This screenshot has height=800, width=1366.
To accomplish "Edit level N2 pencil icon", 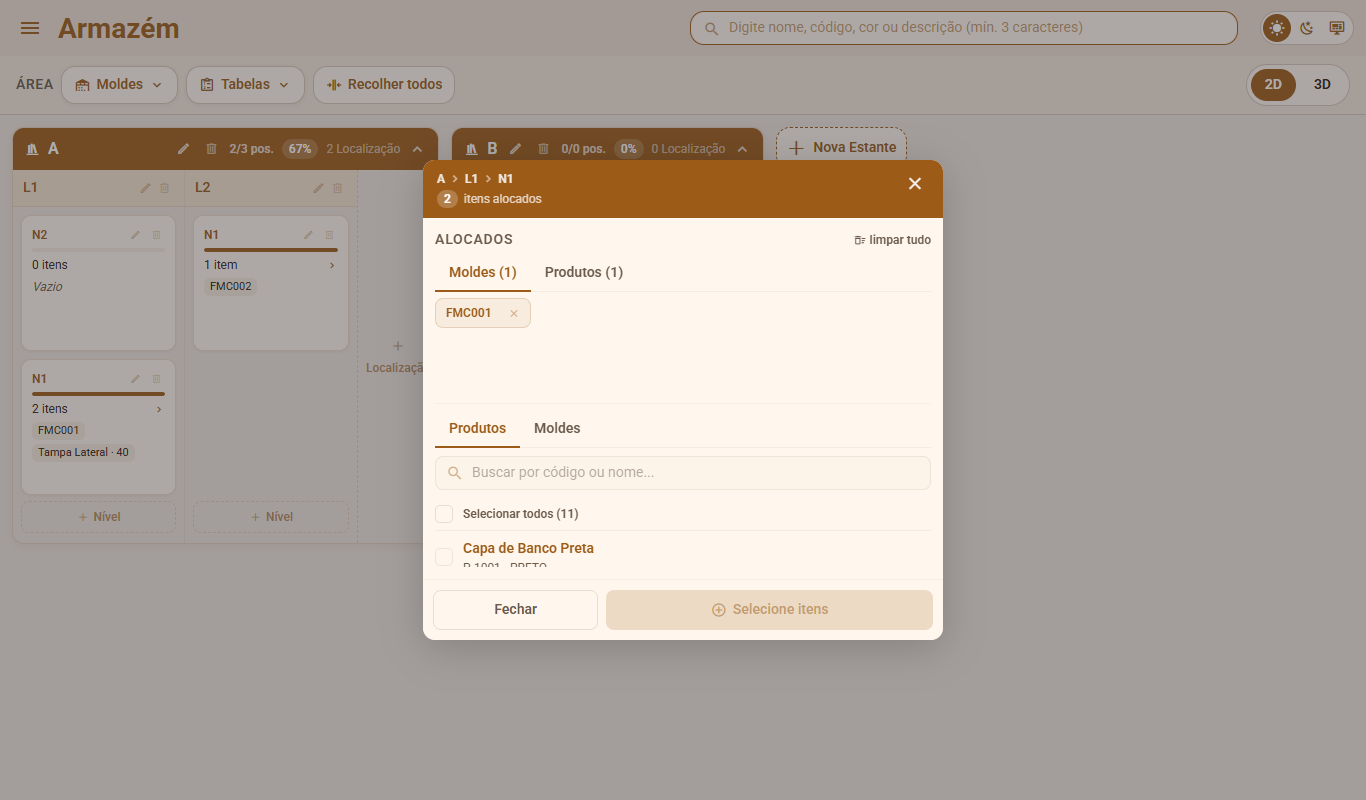I will (x=136, y=235).
